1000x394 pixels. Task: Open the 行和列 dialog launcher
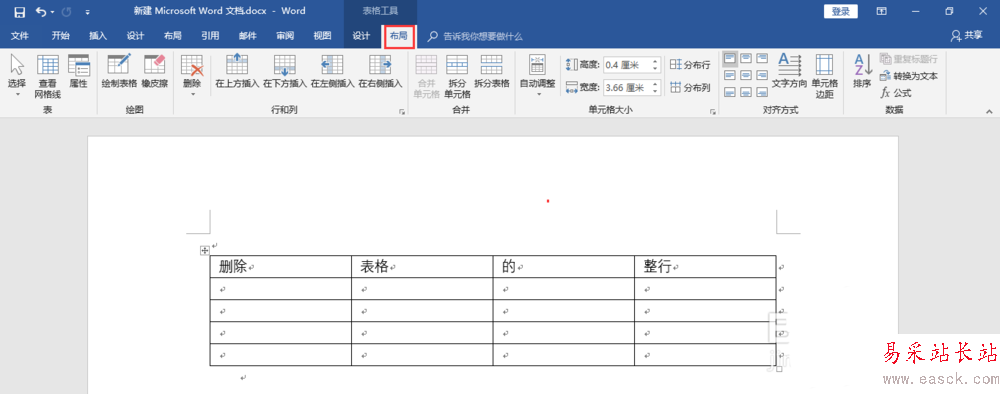[x=402, y=112]
